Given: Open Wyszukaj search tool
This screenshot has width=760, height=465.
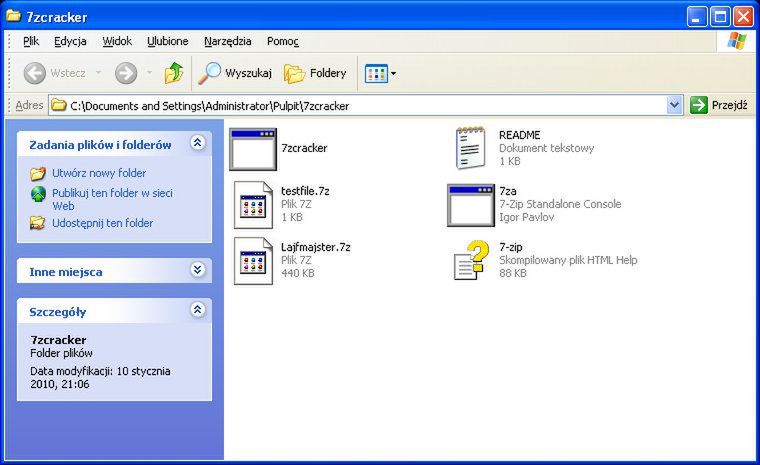Looking at the screenshot, I should [235, 73].
